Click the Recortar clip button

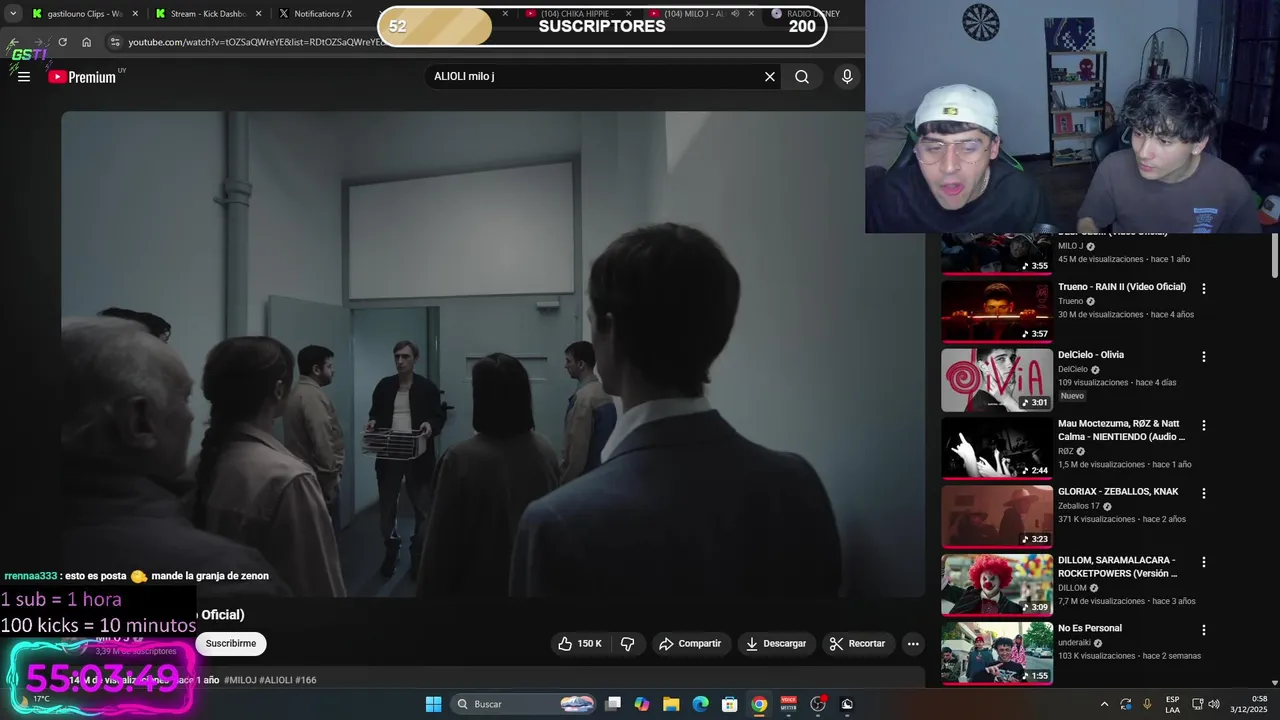[x=858, y=644]
